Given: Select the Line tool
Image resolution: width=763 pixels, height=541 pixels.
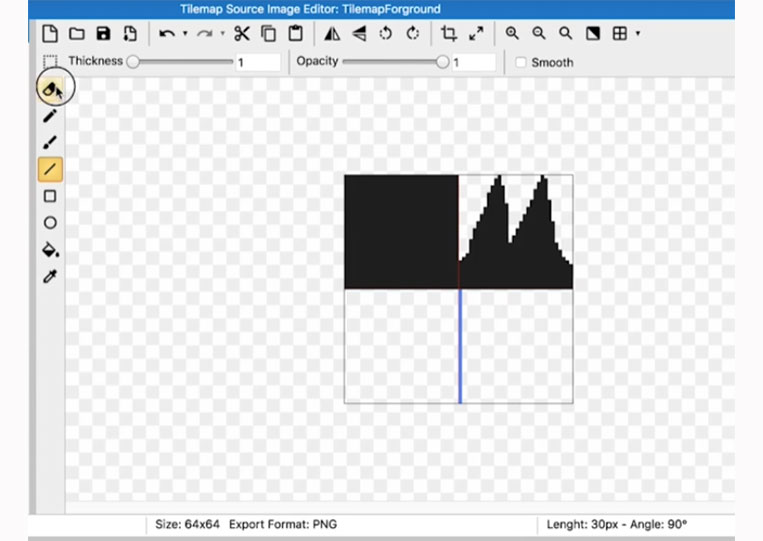Looking at the screenshot, I should tap(50, 169).
